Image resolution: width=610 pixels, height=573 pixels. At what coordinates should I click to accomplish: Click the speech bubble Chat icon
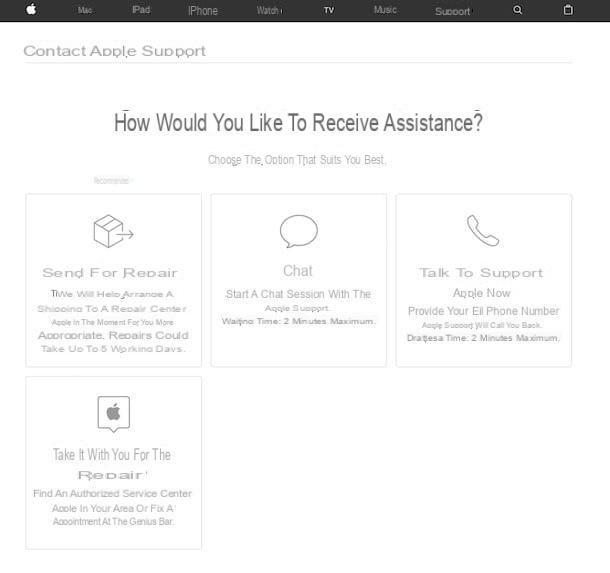tap(299, 231)
